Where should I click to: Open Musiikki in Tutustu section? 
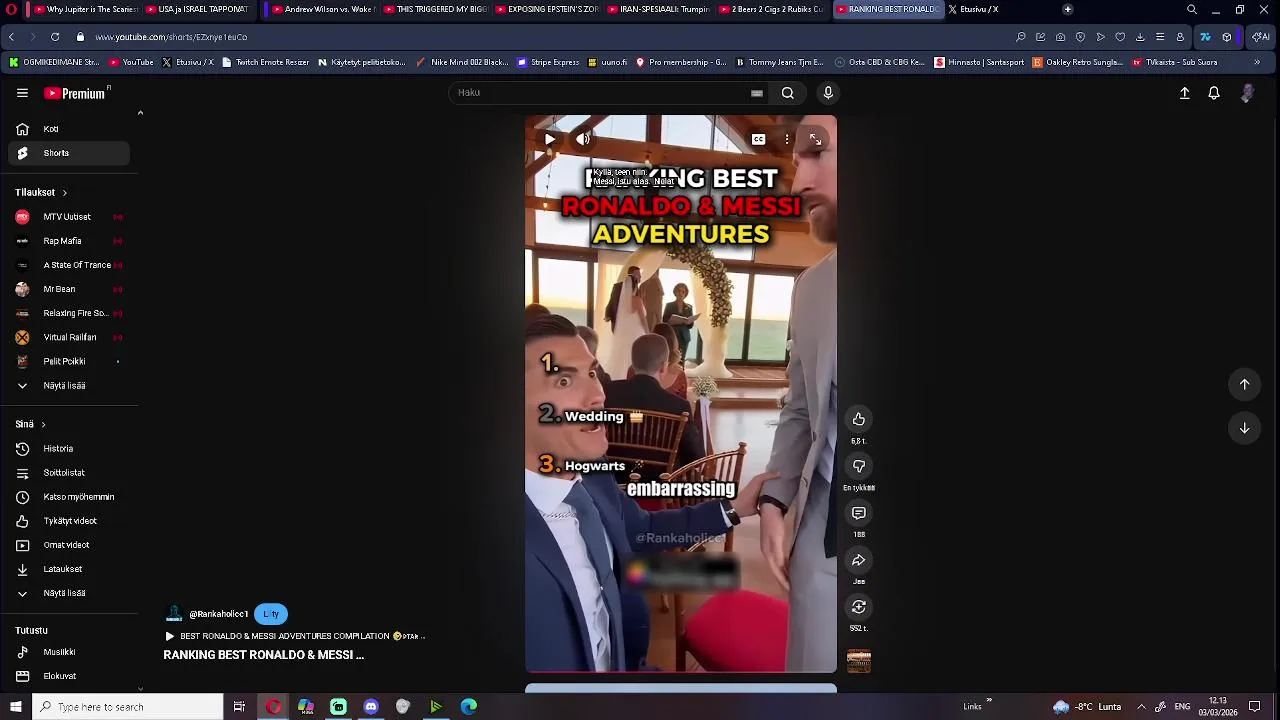[69, 652]
